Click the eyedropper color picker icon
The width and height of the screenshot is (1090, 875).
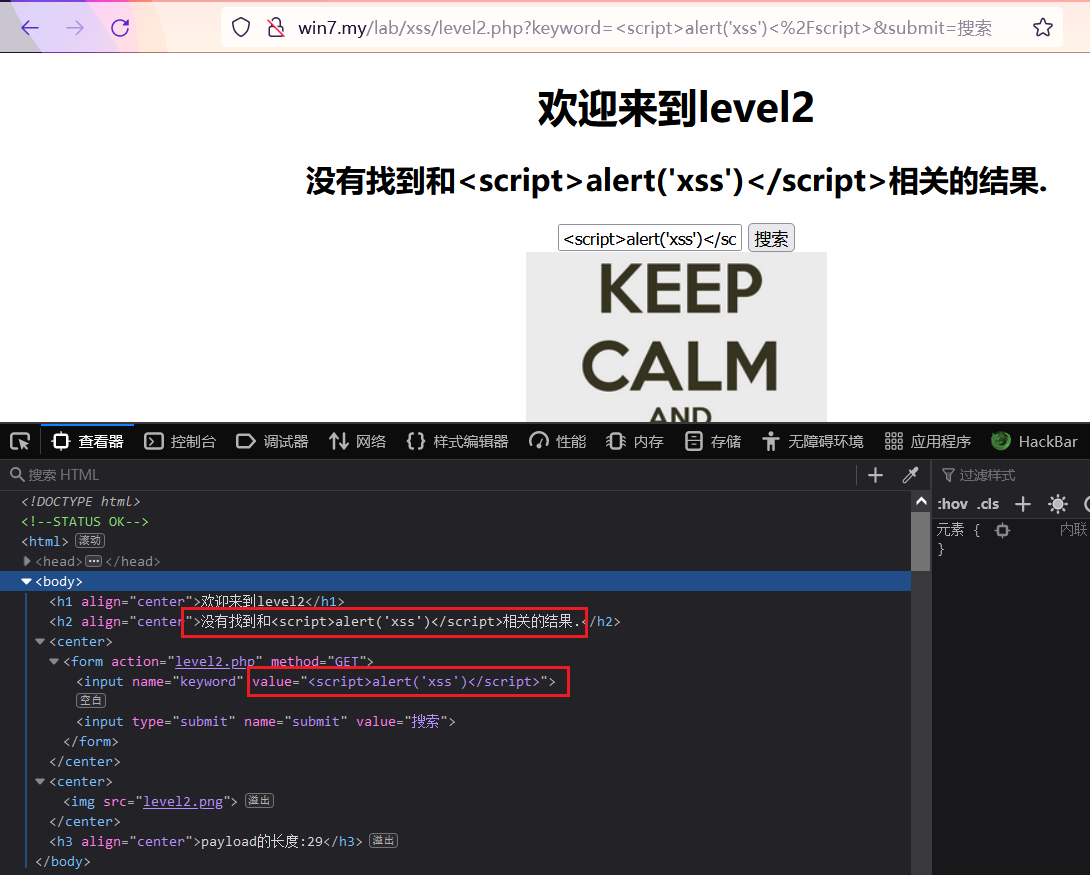(911, 474)
